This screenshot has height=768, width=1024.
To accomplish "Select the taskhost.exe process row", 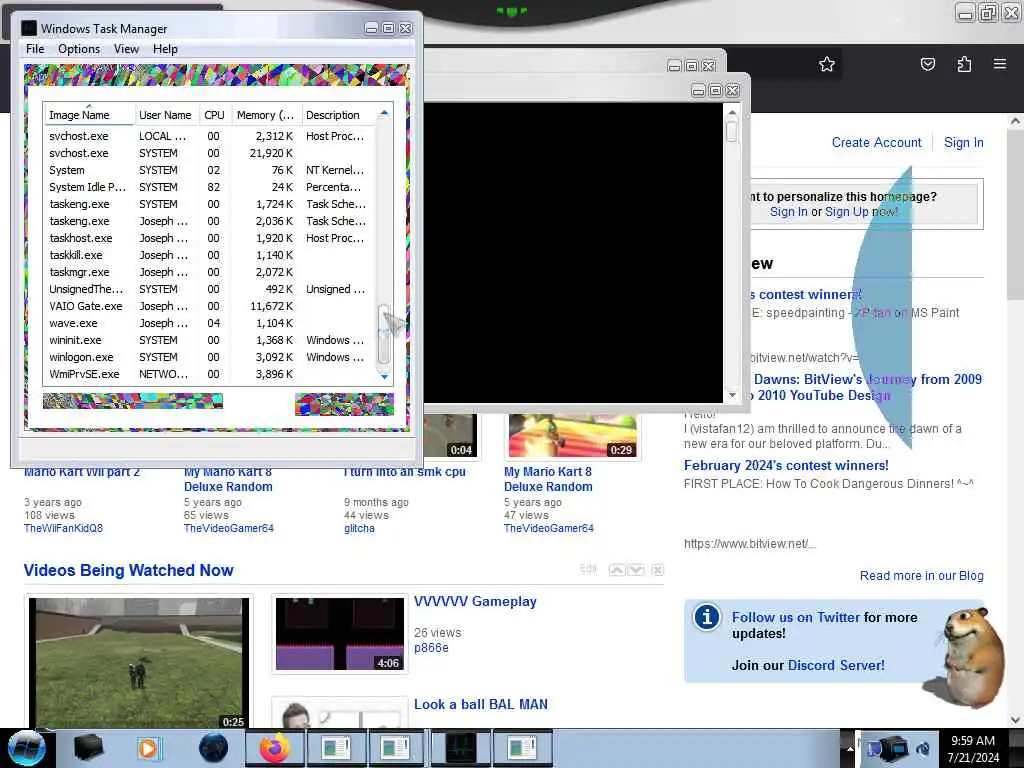I will pyautogui.click(x=209, y=238).
